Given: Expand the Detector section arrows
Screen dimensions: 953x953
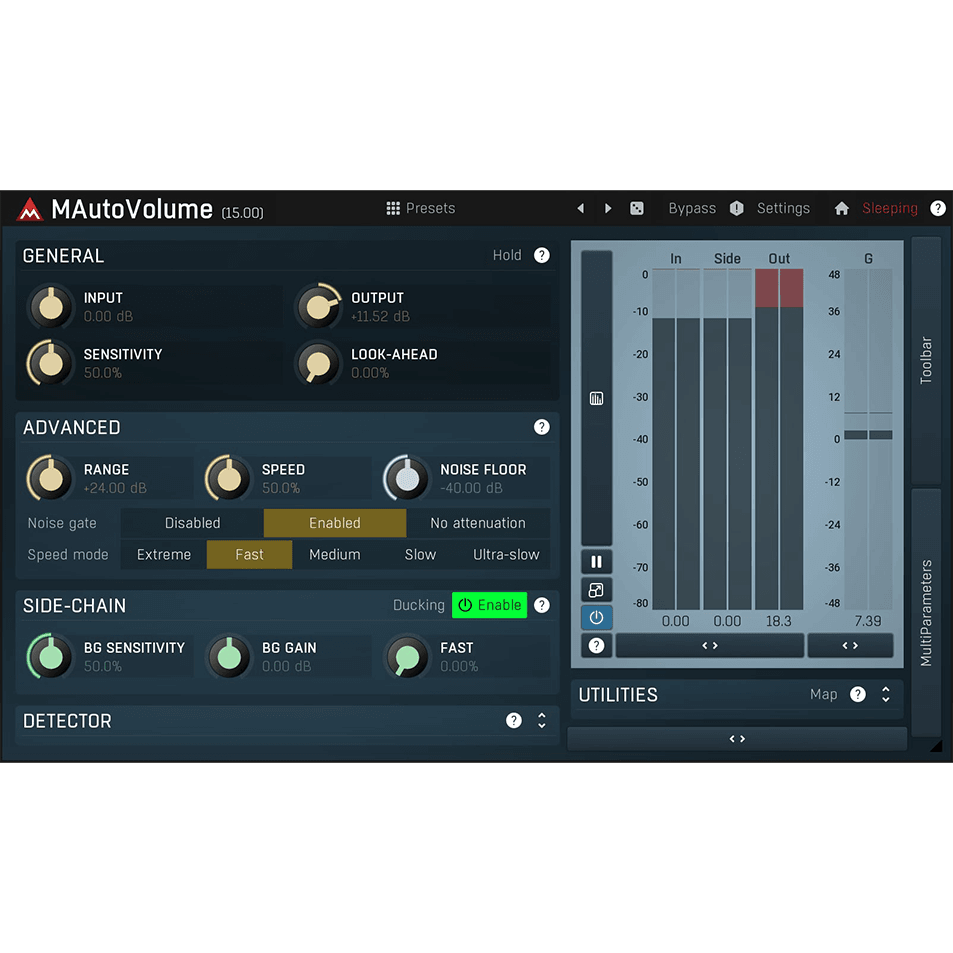Looking at the screenshot, I should [x=542, y=721].
